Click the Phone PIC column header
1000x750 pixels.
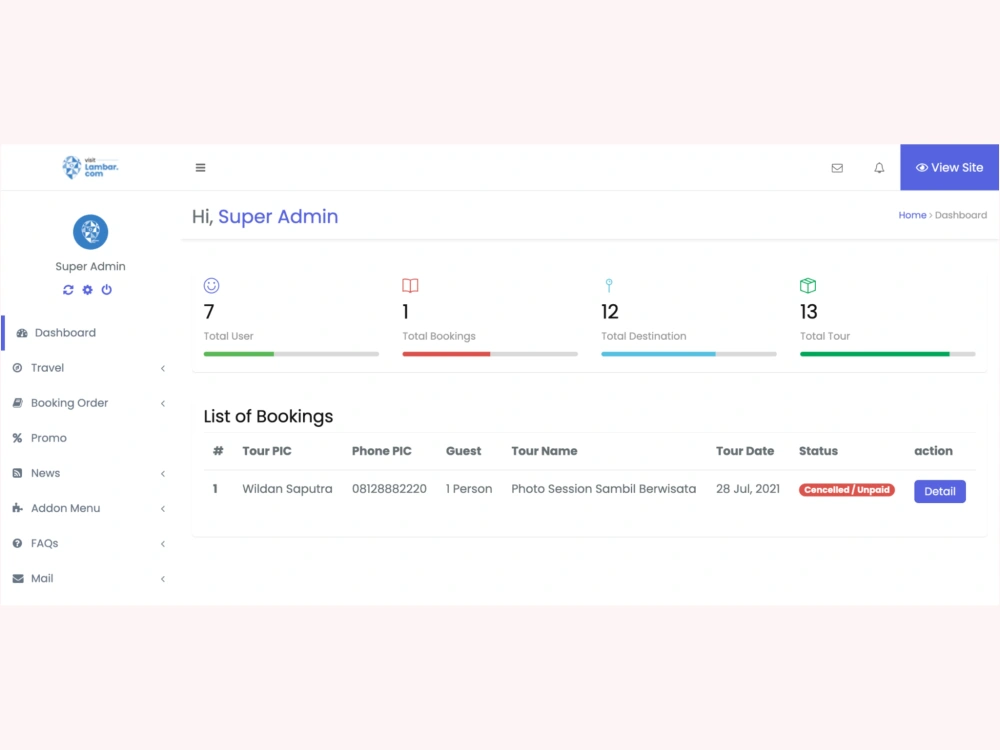pyautogui.click(x=381, y=451)
